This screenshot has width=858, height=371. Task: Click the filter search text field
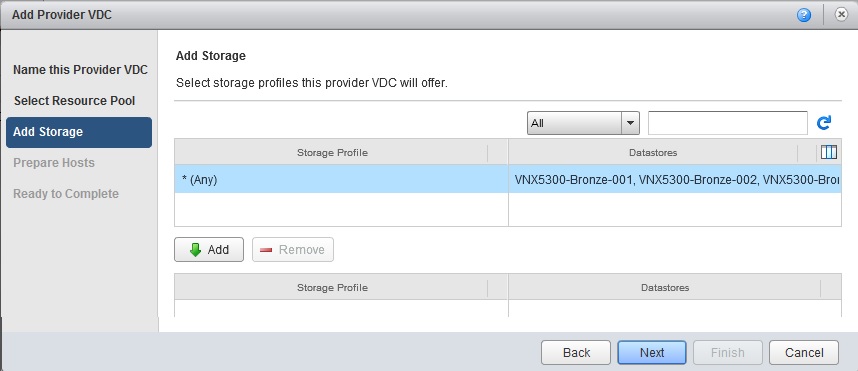pyautogui.click(x=728, y=123)
